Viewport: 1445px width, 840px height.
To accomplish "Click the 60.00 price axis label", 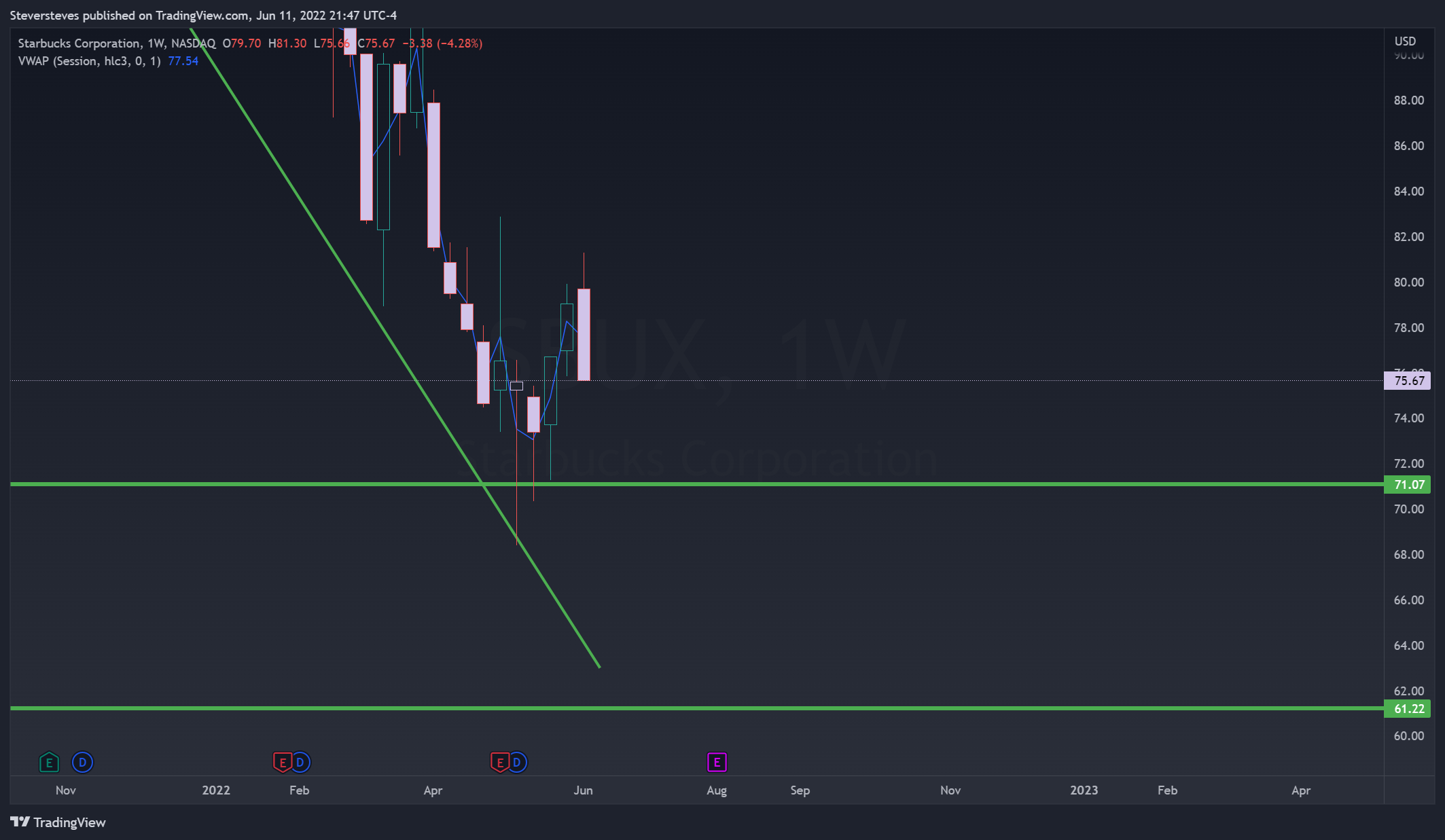I will pos(1409,736).
